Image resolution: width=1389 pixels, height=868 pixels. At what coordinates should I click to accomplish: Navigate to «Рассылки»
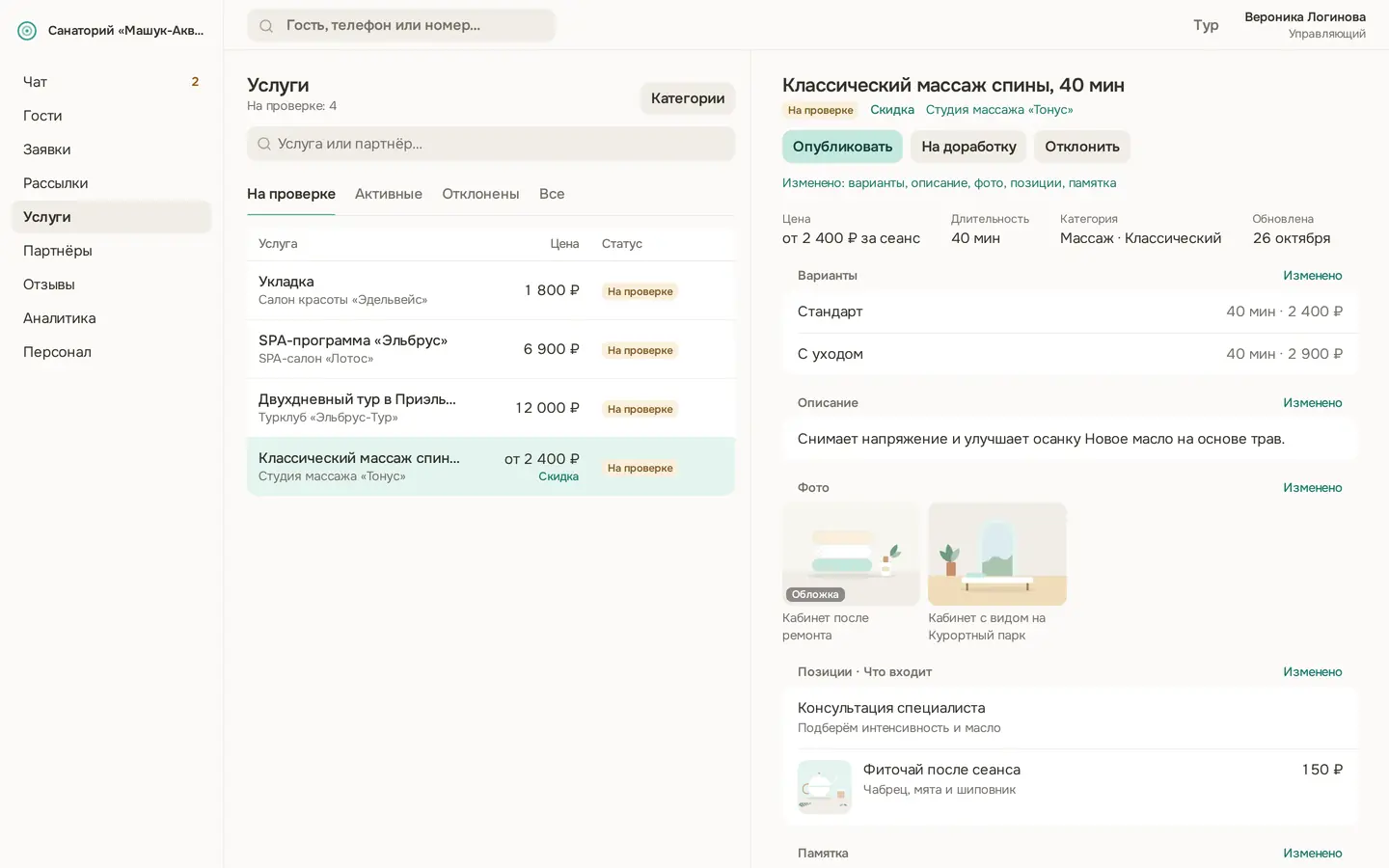click(x=111, y=183)
